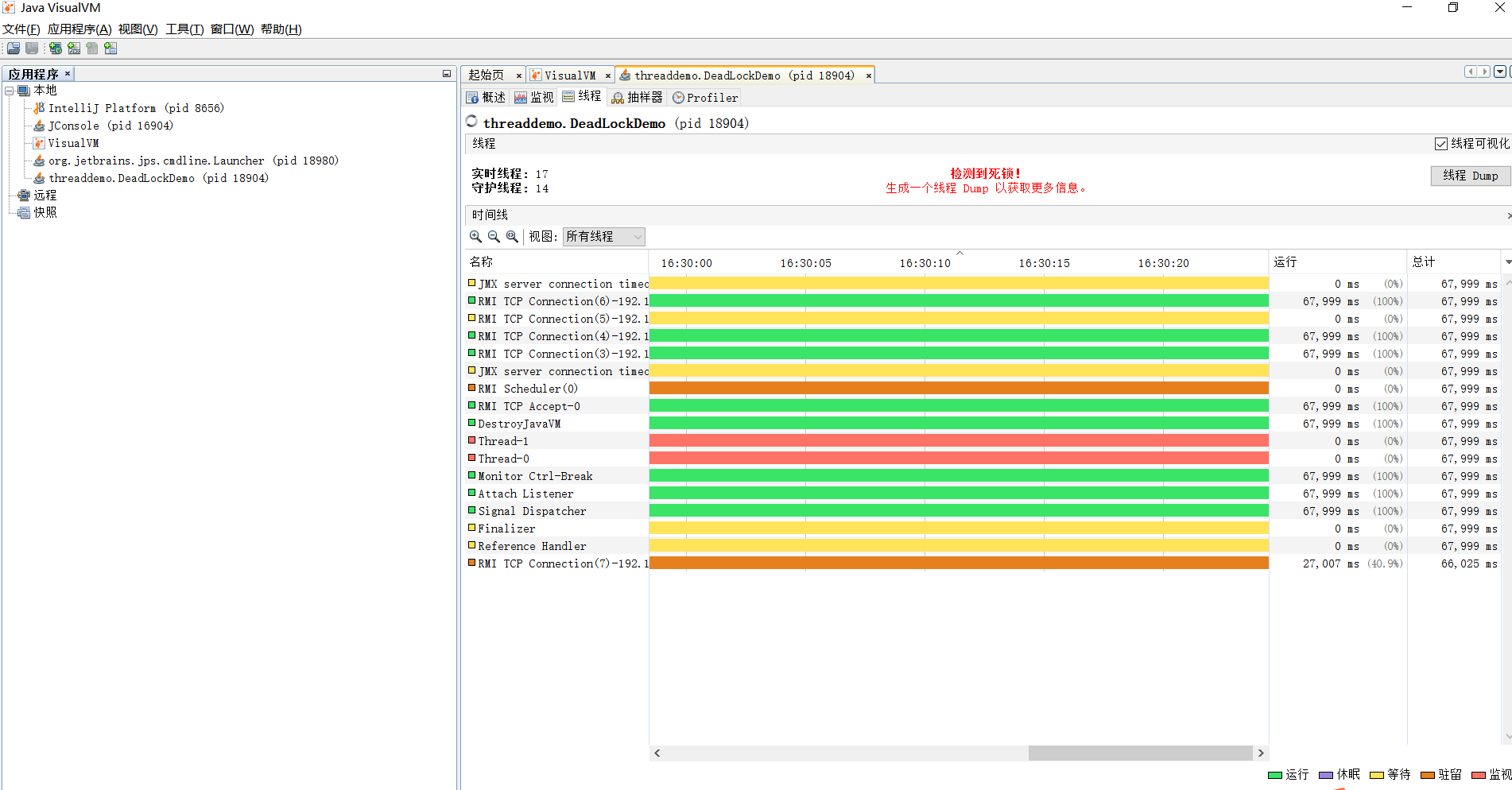Close the threaddemo.DeadLockDemo tab
The height and width of the screenshot is (790, 1512).
point(869,76)
